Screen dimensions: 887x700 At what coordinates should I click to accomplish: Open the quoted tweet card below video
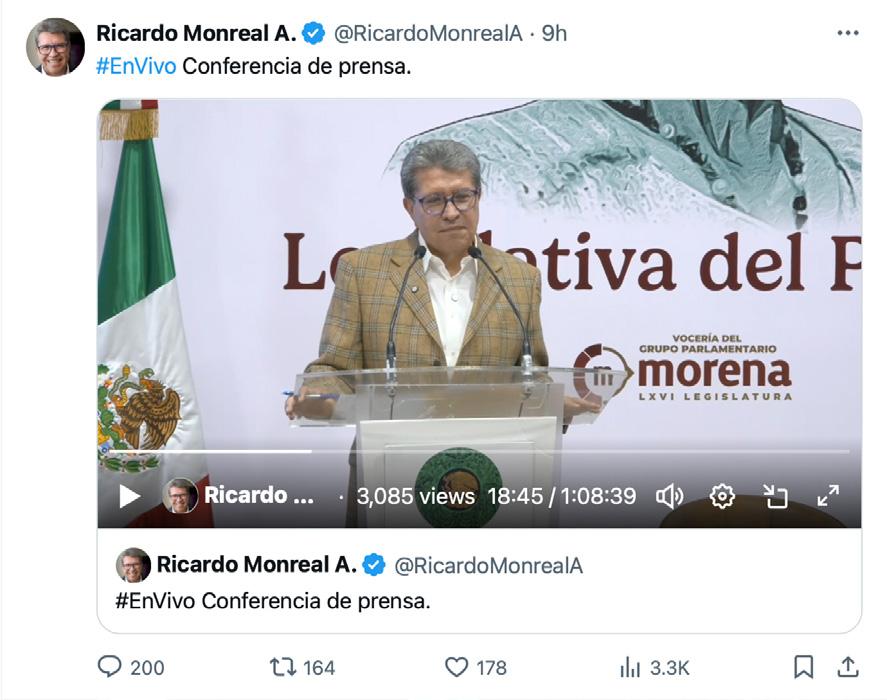[479, 581]
